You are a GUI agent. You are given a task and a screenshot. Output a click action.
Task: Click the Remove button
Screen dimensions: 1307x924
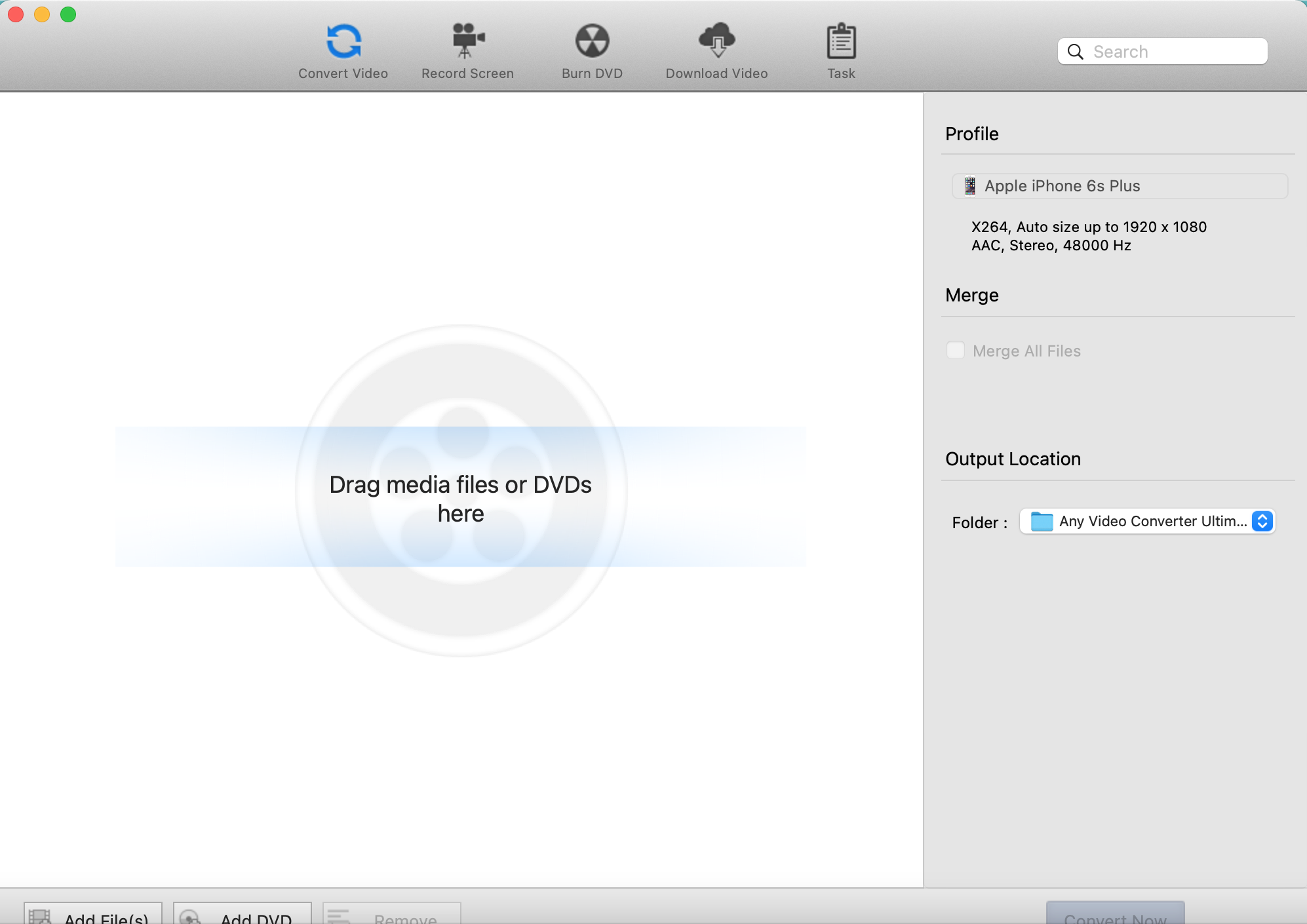(392, 915)
